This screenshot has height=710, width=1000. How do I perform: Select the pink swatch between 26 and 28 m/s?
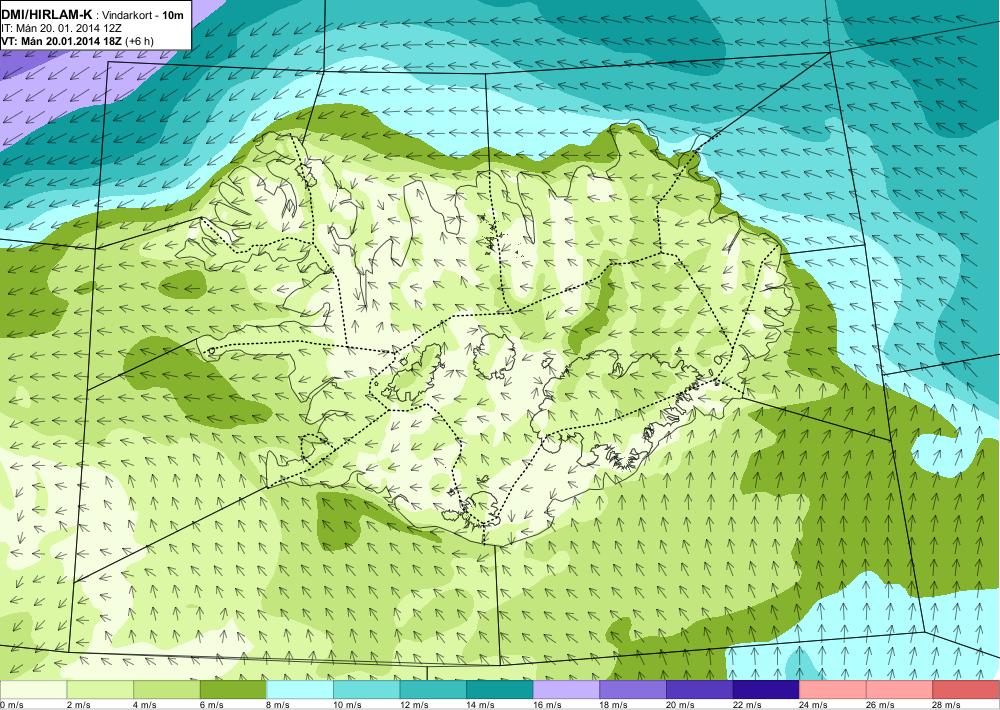[899, 690]
